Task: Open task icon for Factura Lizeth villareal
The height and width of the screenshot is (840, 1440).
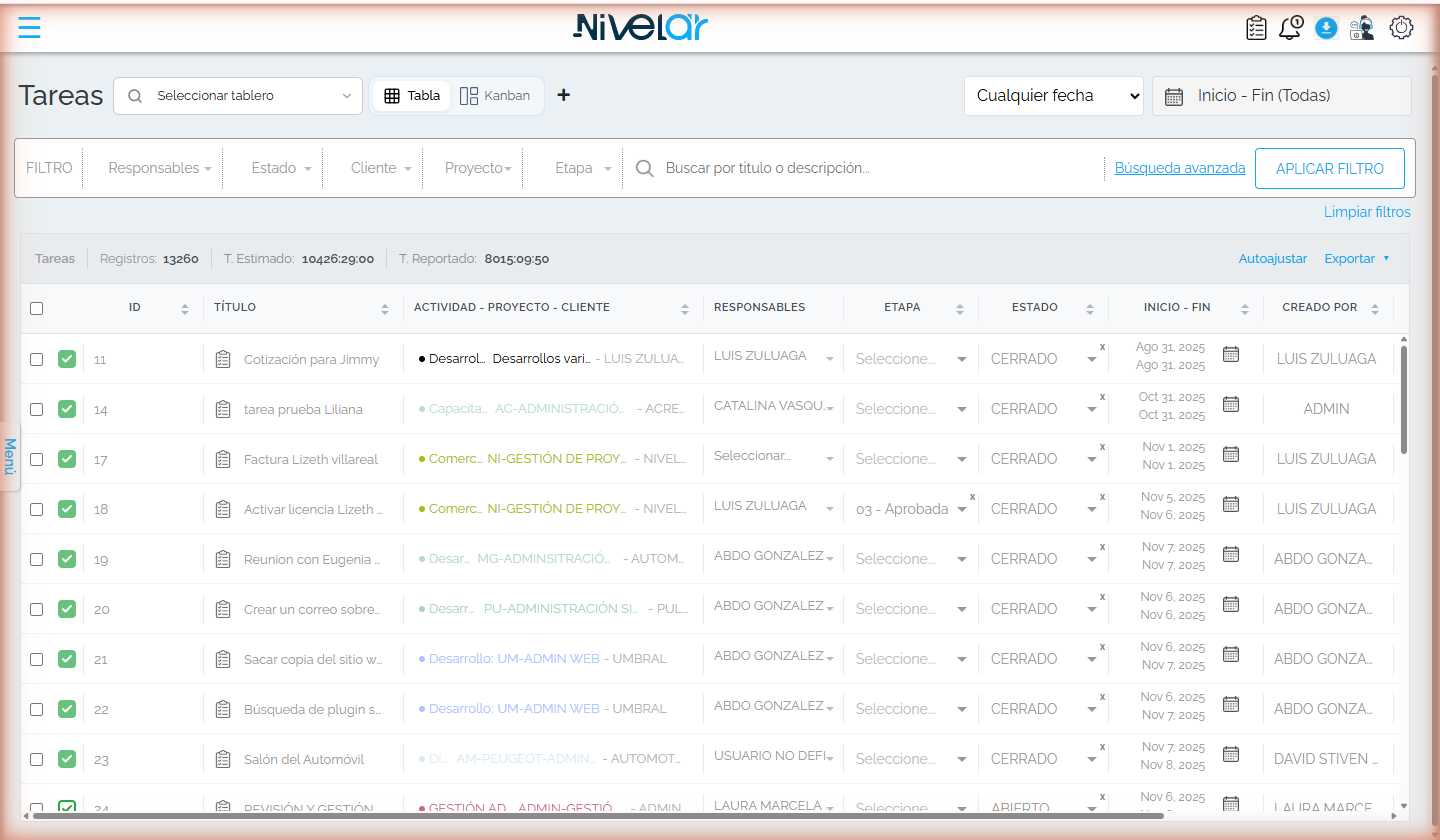Action: point(223,459)
